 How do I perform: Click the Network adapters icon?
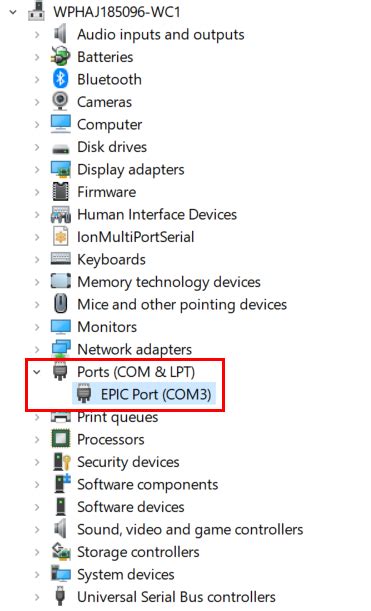coord(60,349)
